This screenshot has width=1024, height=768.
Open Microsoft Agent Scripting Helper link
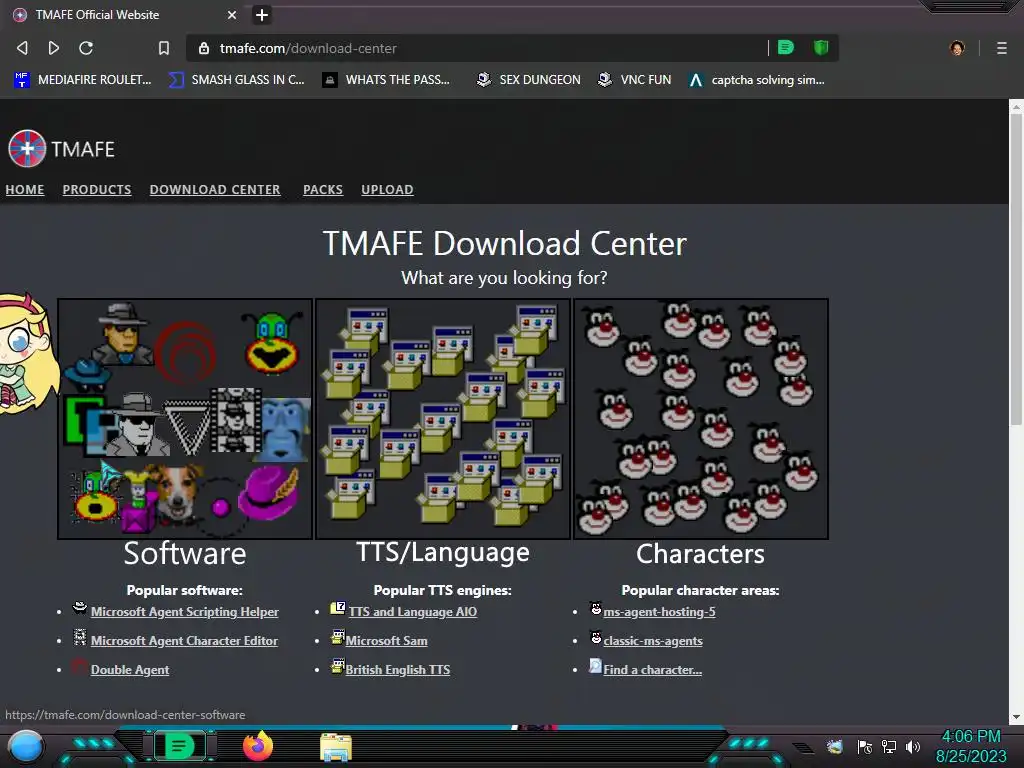click(184, 612)
